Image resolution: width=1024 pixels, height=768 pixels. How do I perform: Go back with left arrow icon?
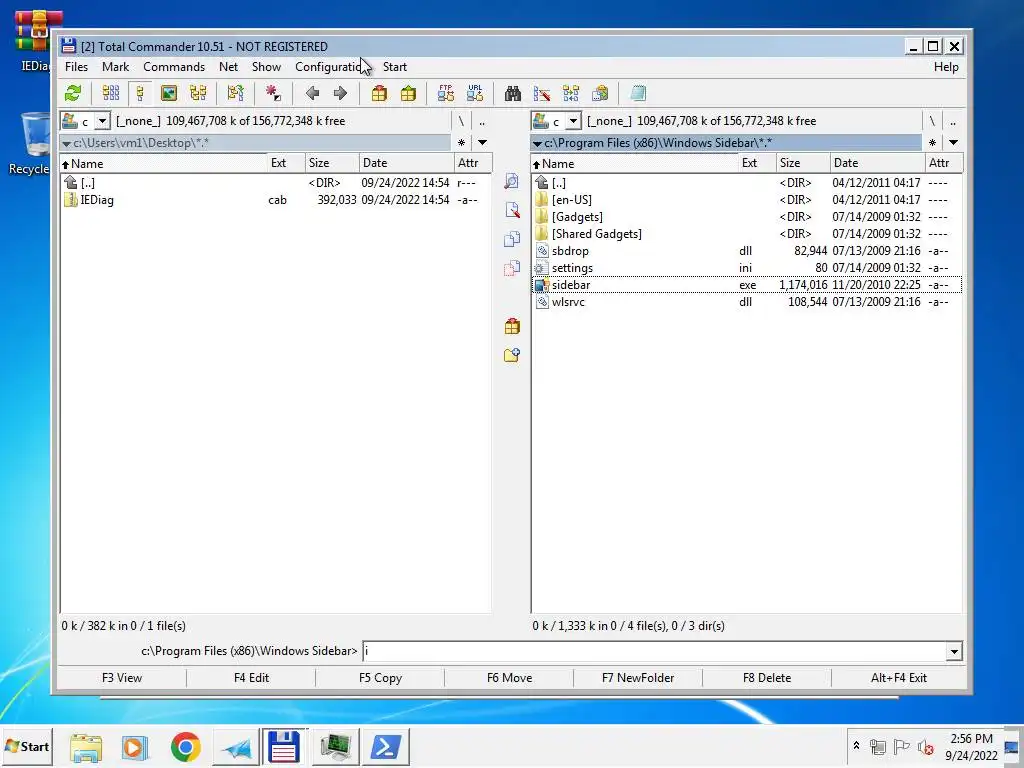[x=312, y=93]
